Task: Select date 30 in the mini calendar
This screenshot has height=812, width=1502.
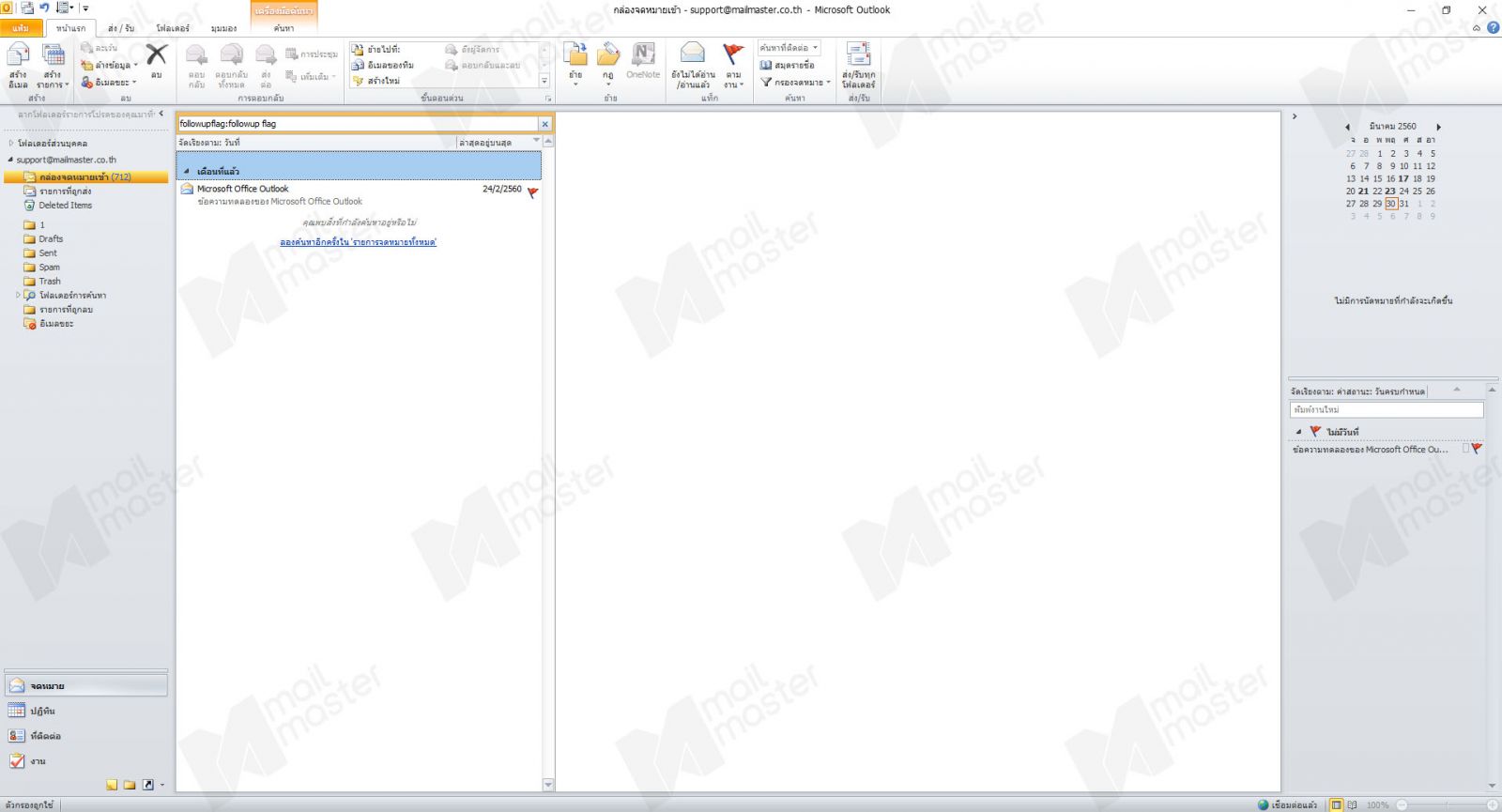Action: pyautogui.click(x=1390, y=204)
